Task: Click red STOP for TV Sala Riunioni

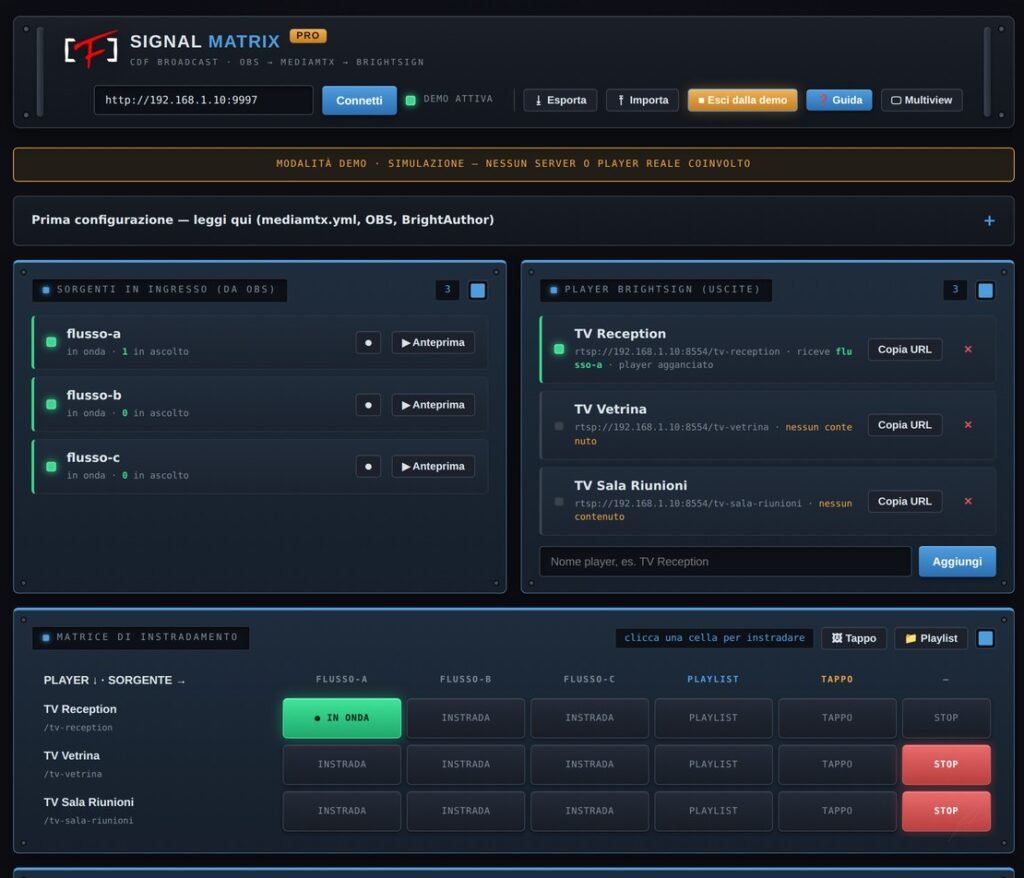Action: (946, 811)
